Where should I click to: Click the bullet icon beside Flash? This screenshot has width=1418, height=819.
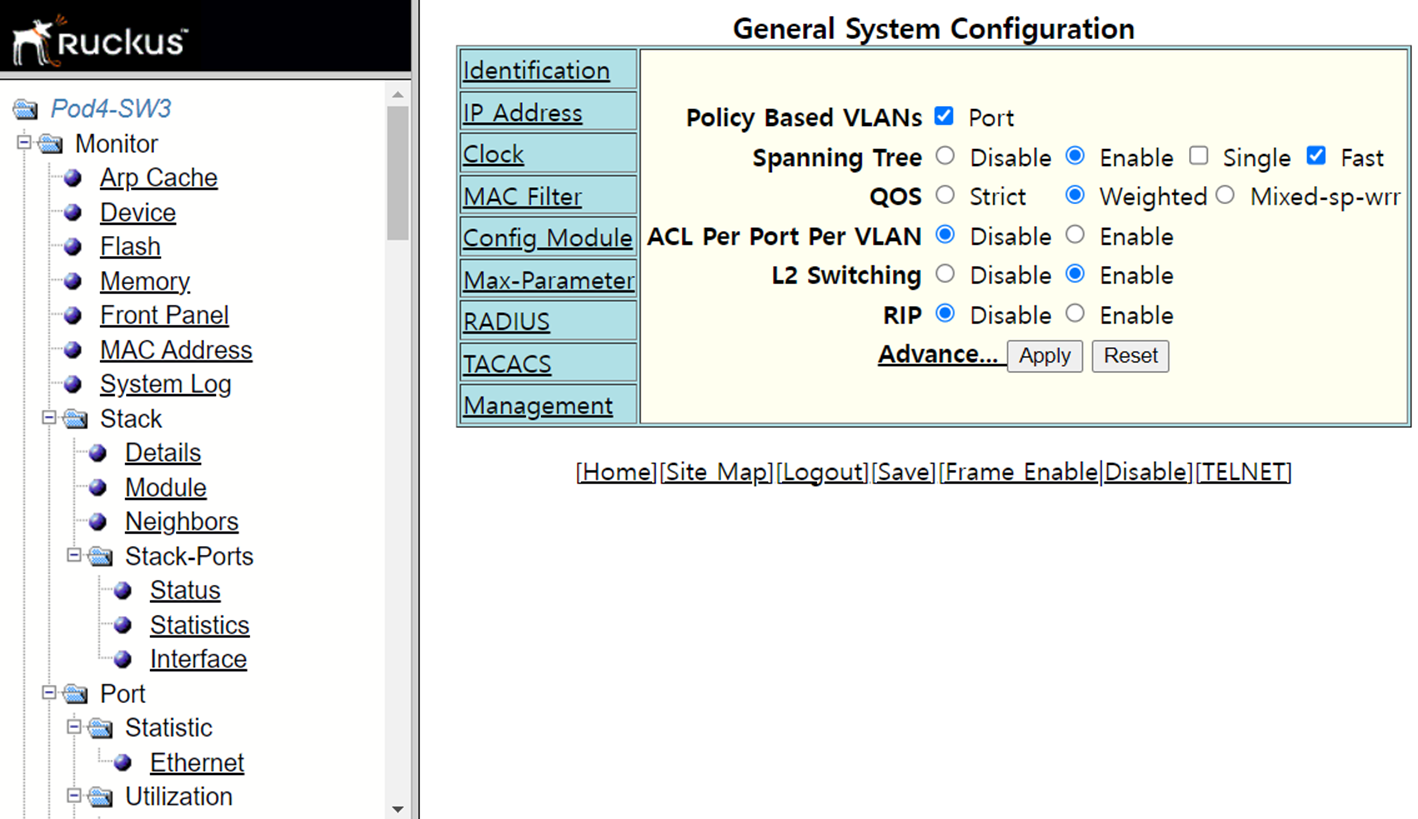click(x=73, y=247)
